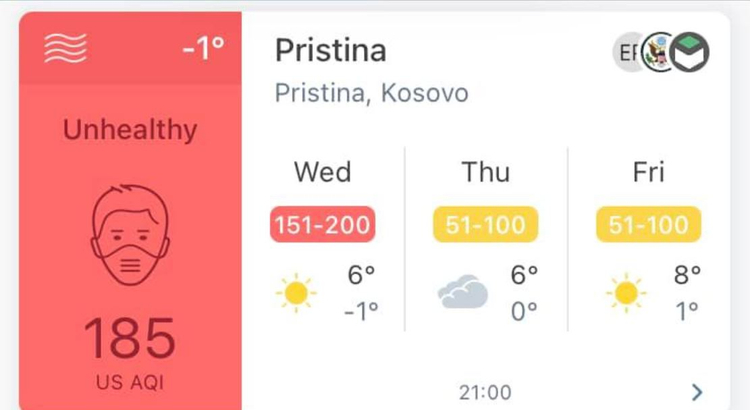Select the Fri forecast column heading
Image resolution: width=750 pixels, height=410 pixels.
click(x=649, y=172)
